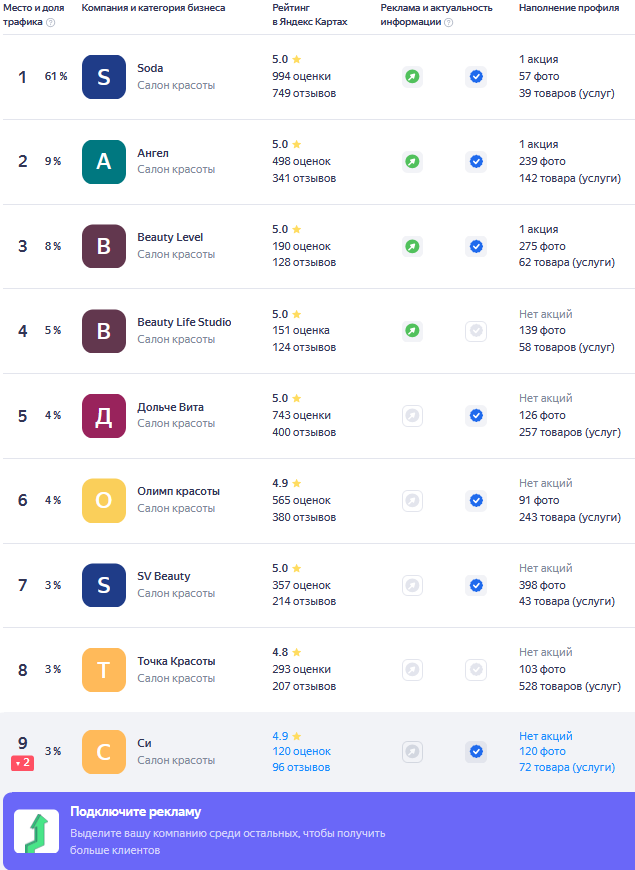Click green advertising icon in Ангел row
The width and height of the screenshot is (635, 870).
pyautogui.click(x=412, y=161)
